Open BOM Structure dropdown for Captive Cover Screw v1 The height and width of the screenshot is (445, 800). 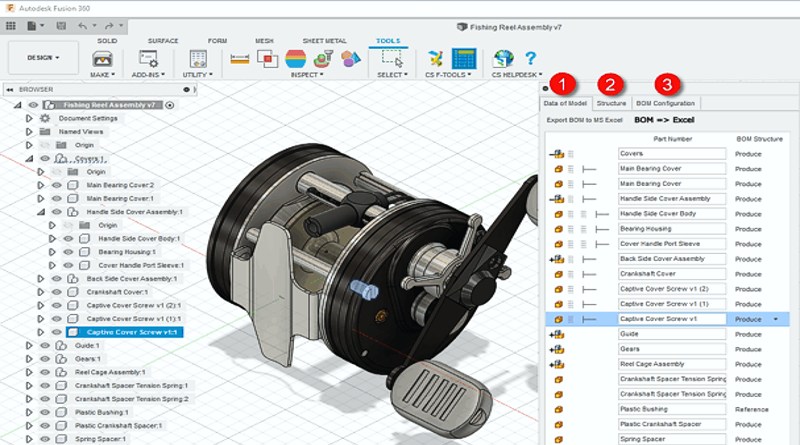coord(776,319)
